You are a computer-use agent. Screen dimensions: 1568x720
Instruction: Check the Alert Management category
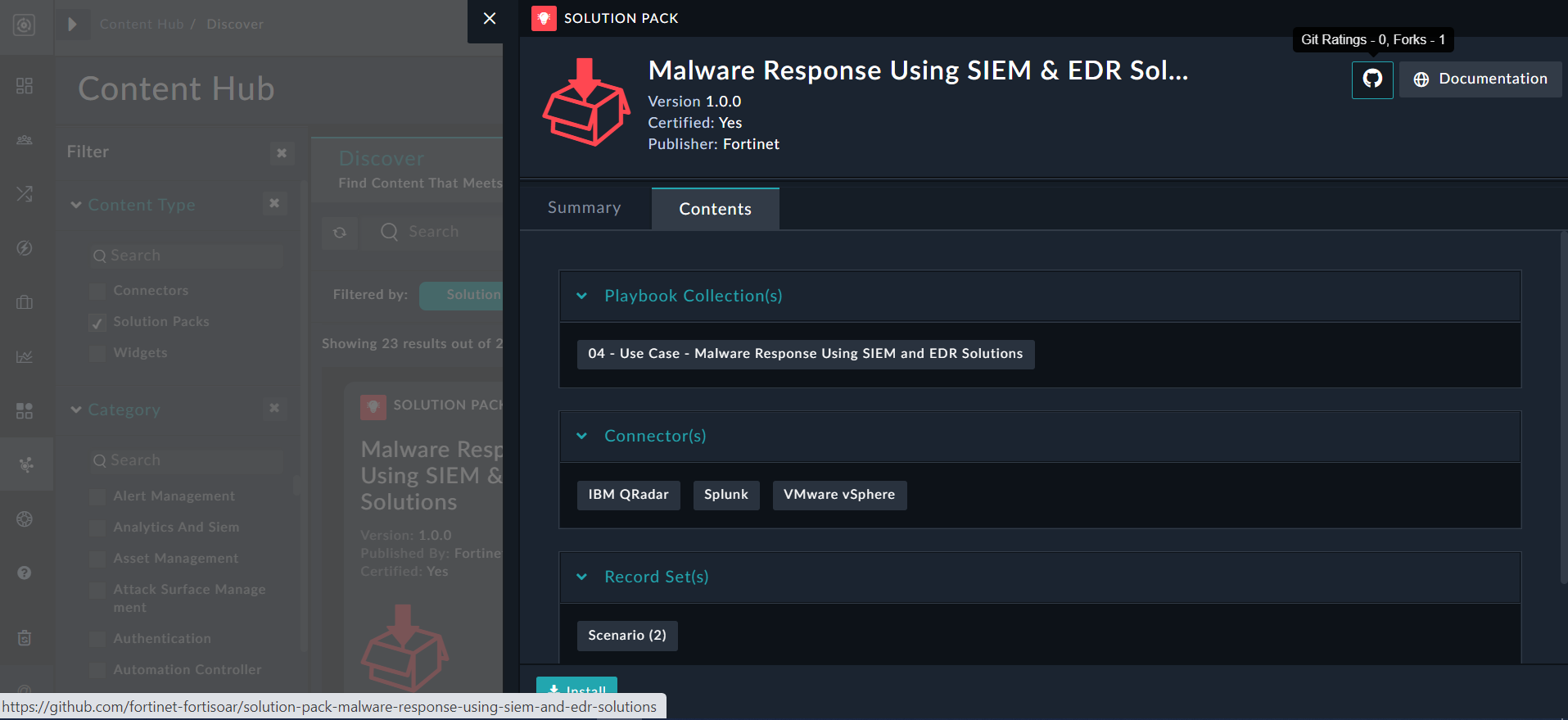pyautogui.click(x=97, y=496)
